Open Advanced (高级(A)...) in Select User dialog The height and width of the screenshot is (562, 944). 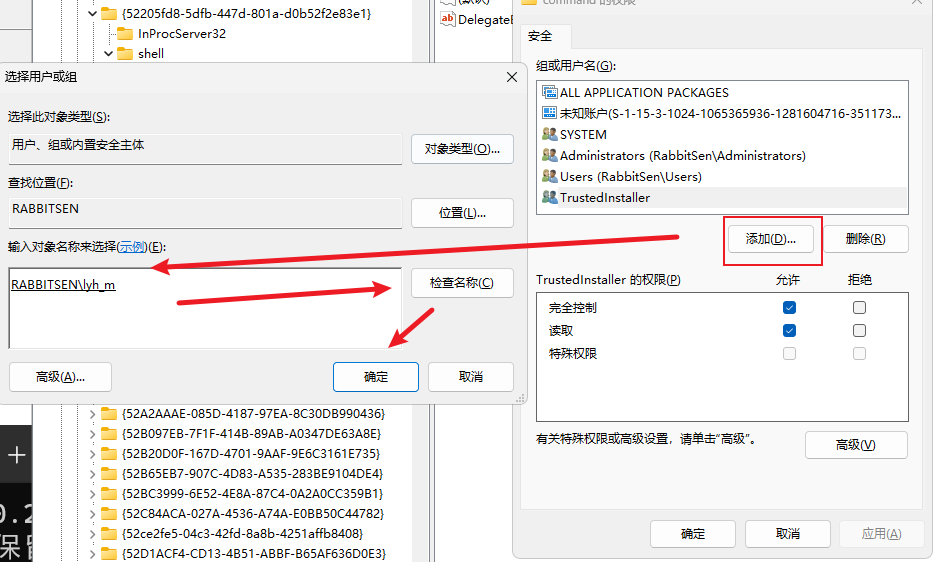point(60,377)
